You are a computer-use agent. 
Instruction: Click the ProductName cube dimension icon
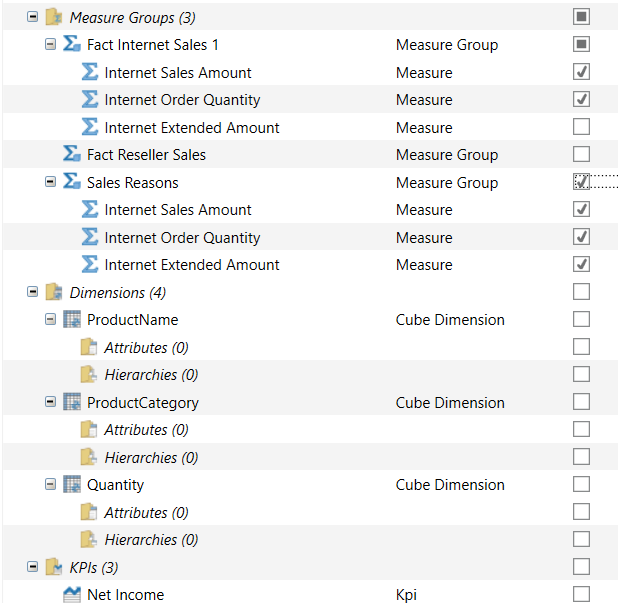pyautogui.click(x=71, y=320)
